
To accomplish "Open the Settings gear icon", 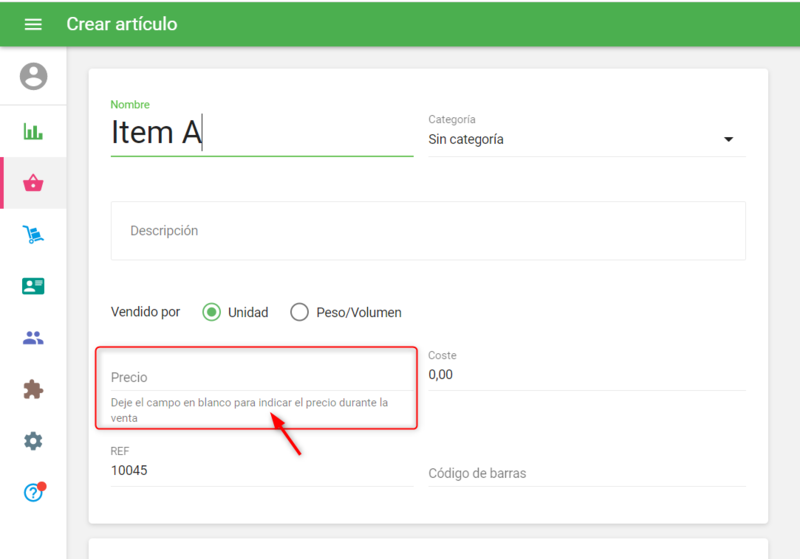I will [x=33, y=441].
